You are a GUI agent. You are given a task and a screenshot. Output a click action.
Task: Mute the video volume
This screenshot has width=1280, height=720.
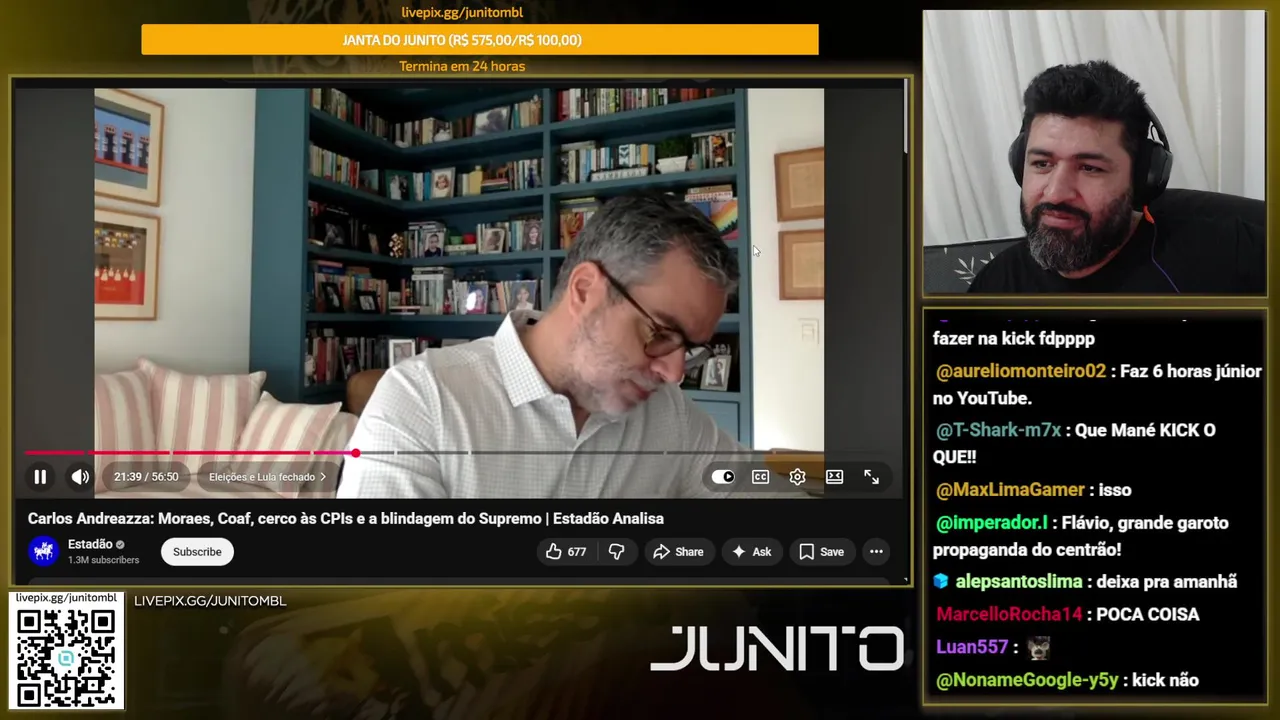[80, 477]
